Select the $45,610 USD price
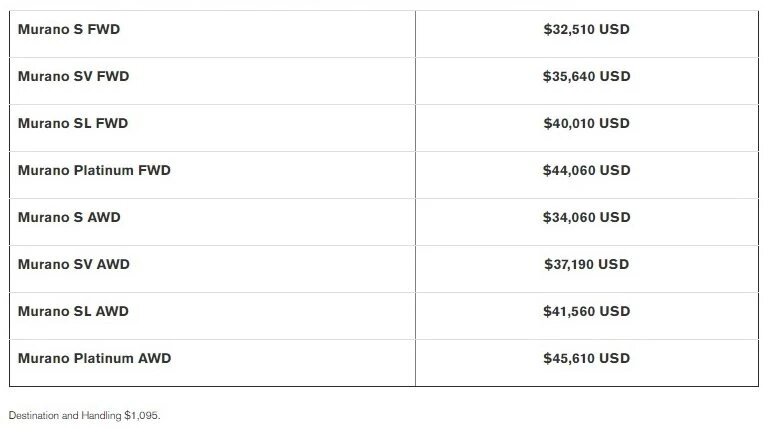The height and width of the screenshot is (433, 770). coord(586,358)
